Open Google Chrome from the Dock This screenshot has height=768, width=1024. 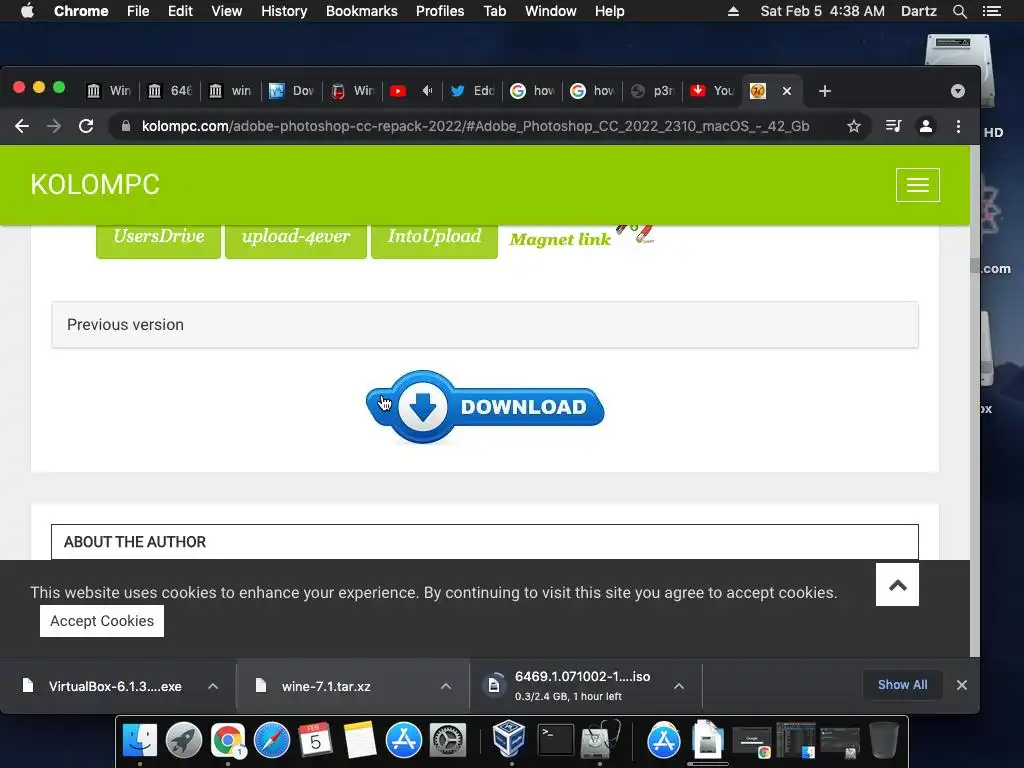[x=227, y=741]
